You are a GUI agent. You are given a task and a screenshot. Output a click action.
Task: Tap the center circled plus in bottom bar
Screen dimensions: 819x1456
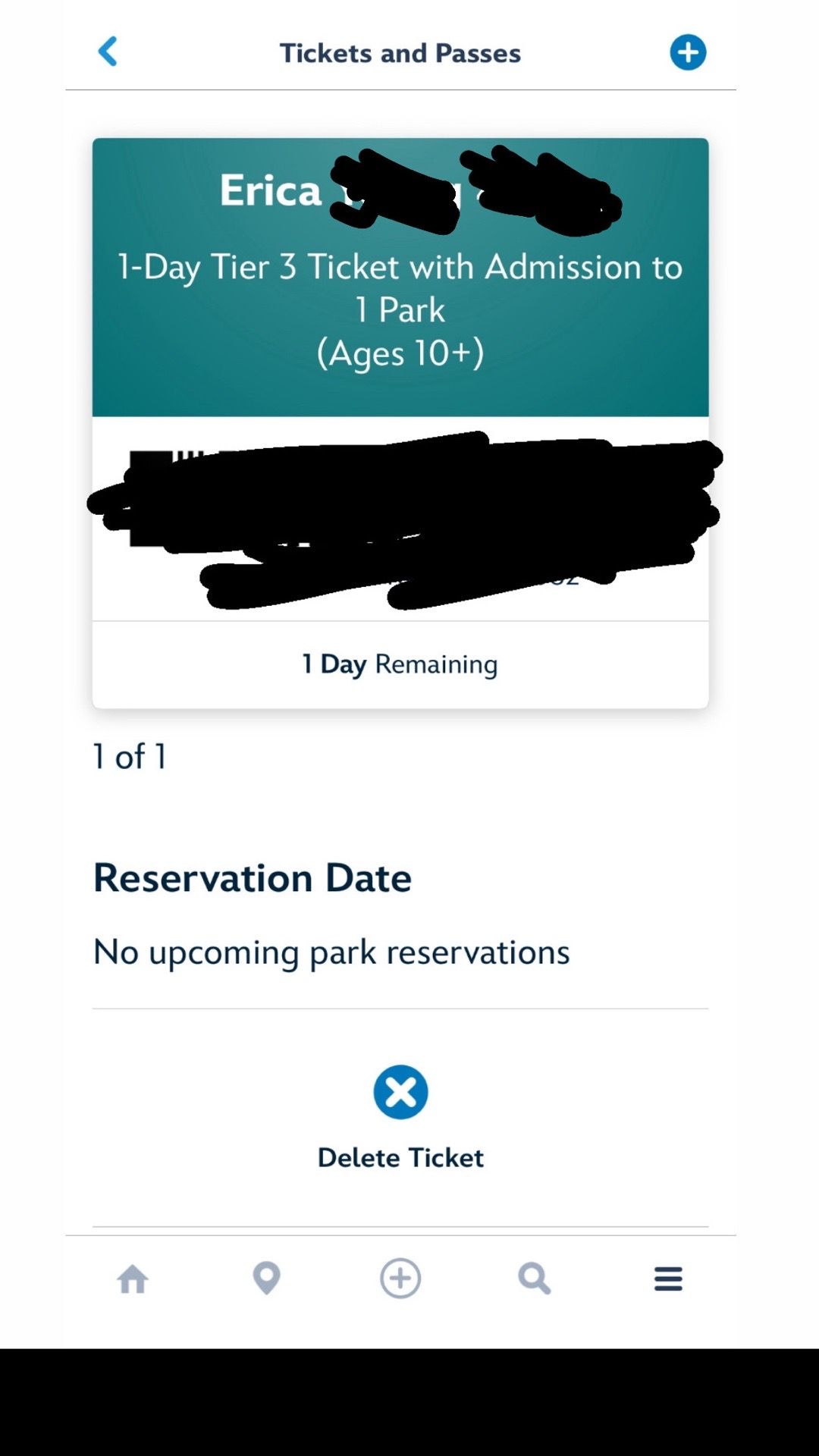[400, 1279]
